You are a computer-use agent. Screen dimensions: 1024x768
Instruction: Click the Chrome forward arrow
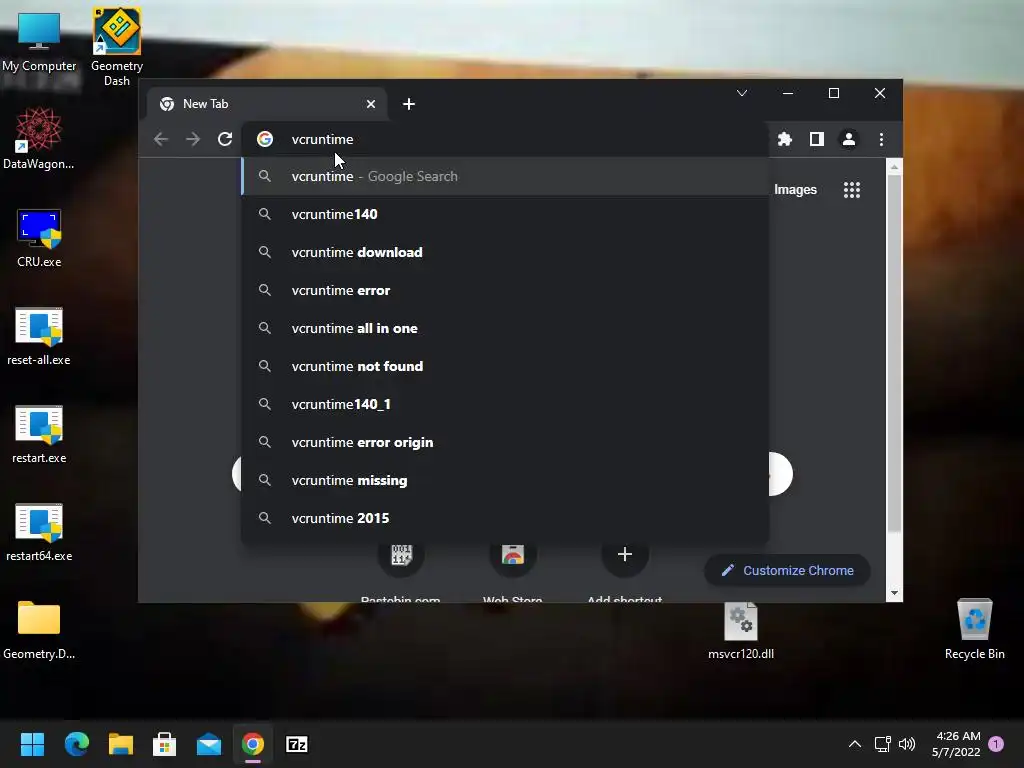(193, 139)
